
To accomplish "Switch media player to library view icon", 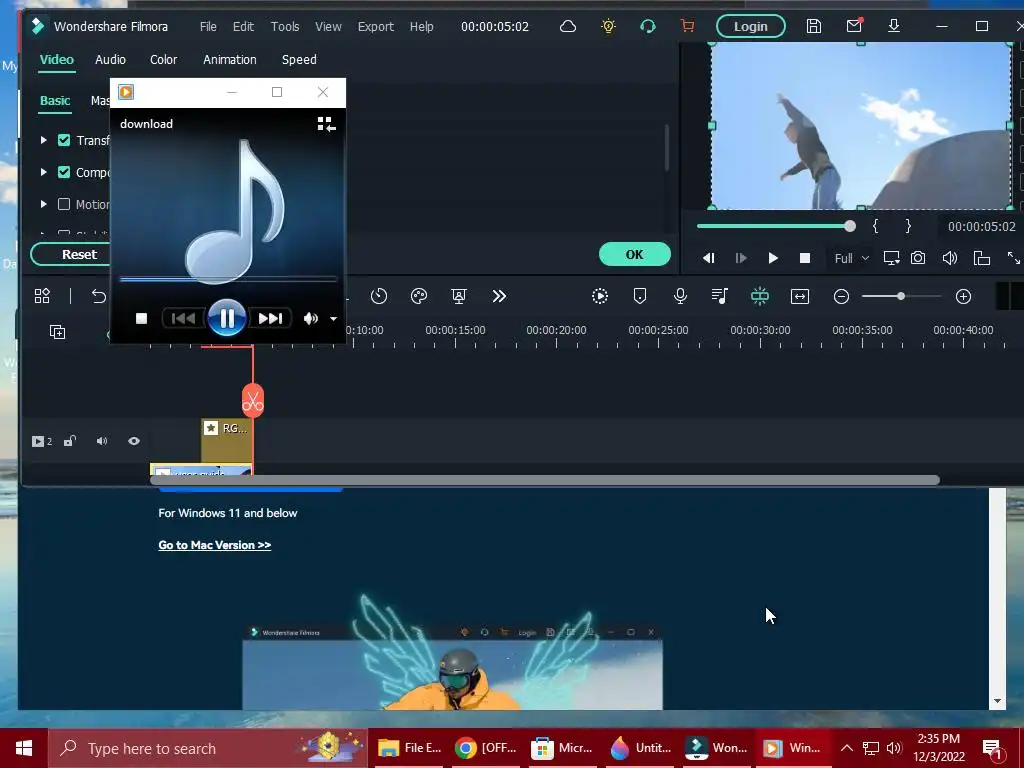I will [x=326, y=124].
